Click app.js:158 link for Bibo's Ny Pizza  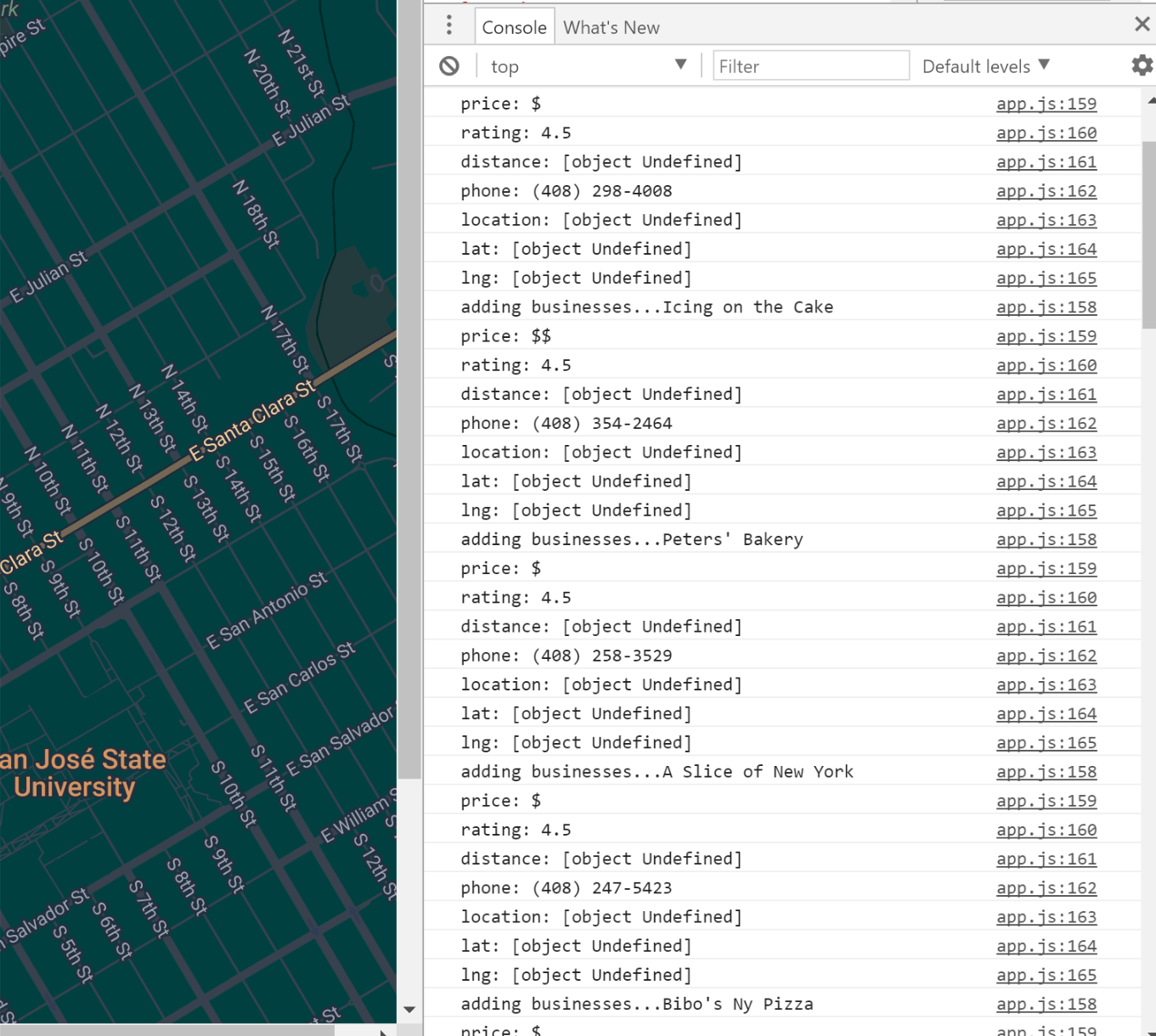1046,1005
